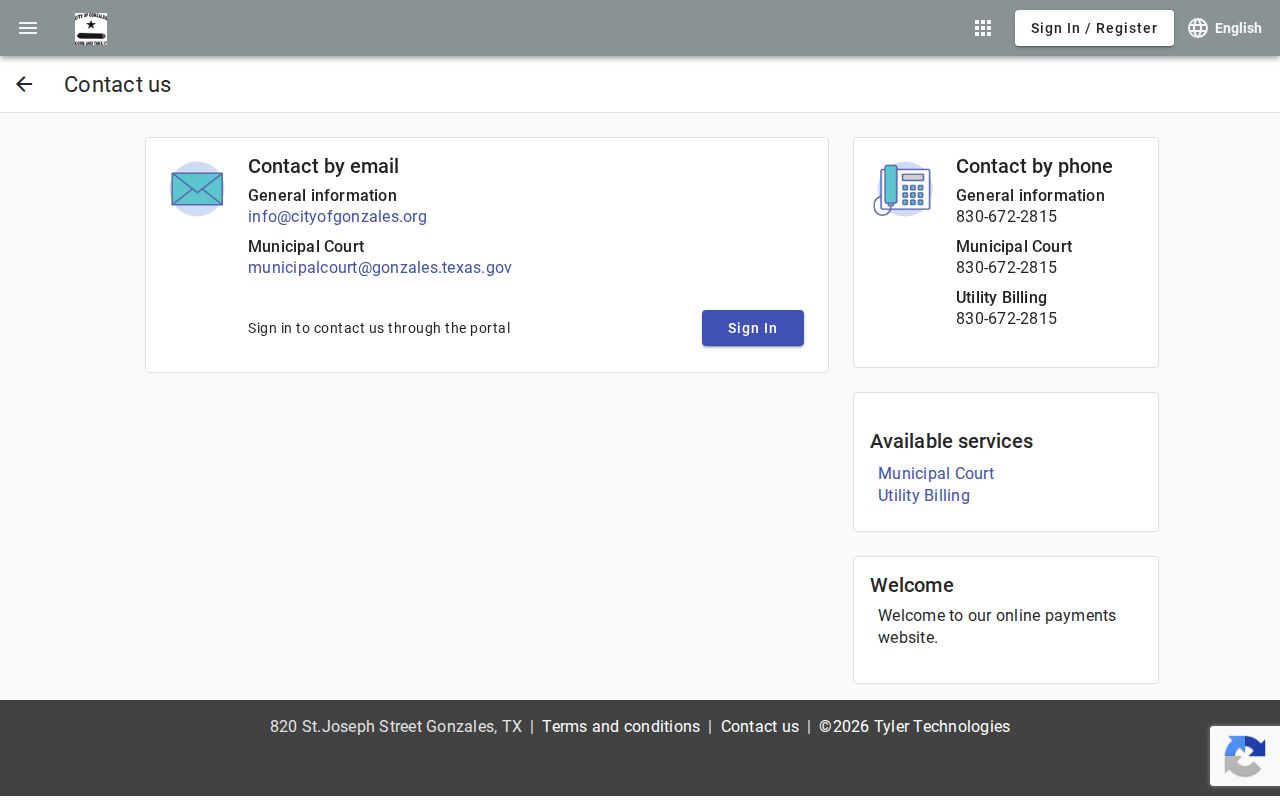The width and height of the screenshot is (1280, 800).
Task: Click the Sign In / Register button
Action: tap(1094, 28)
